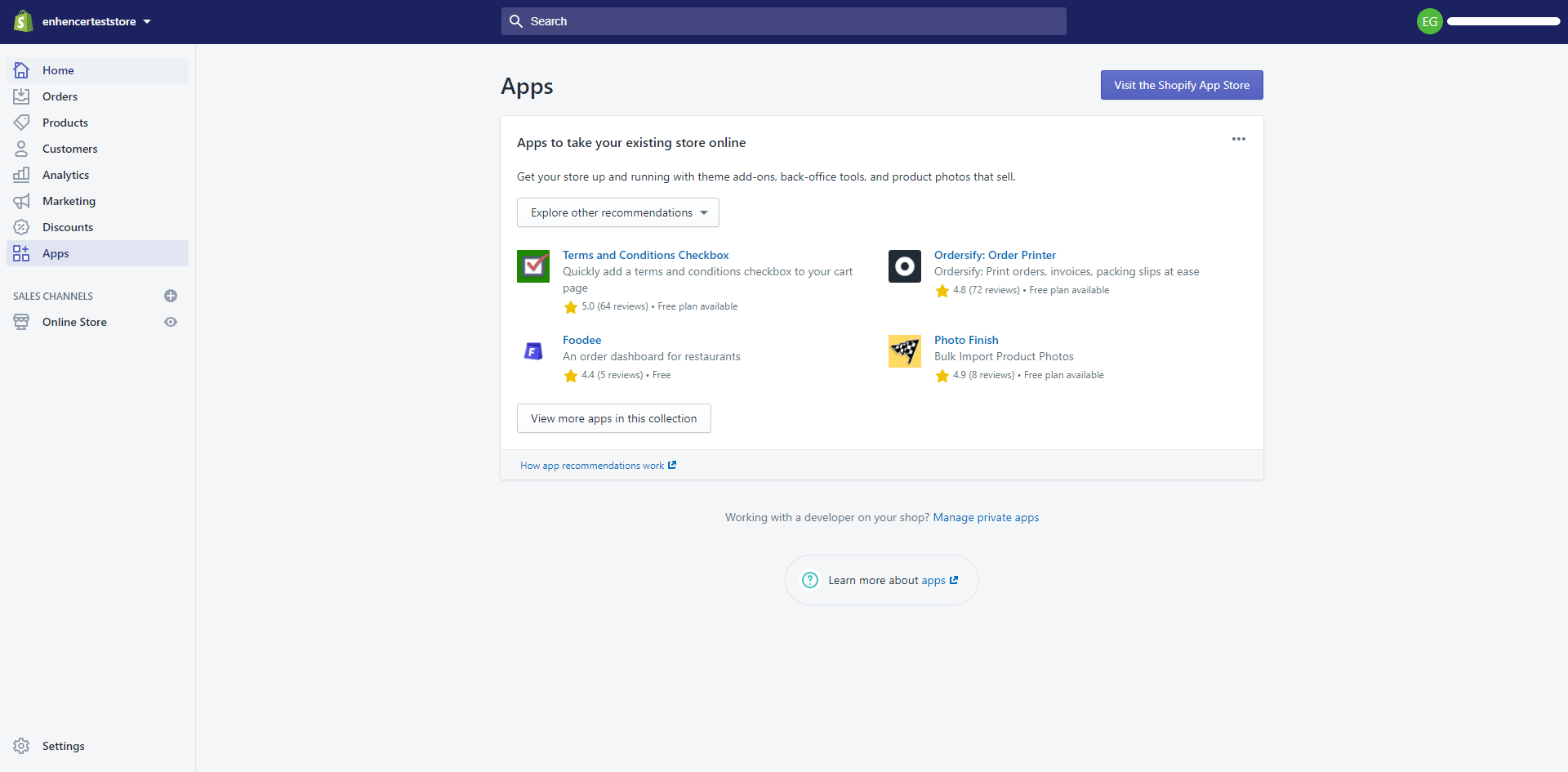Open Ordersify: Order Printer link
The image size is (1568, 772).
(x=995, y=255)
